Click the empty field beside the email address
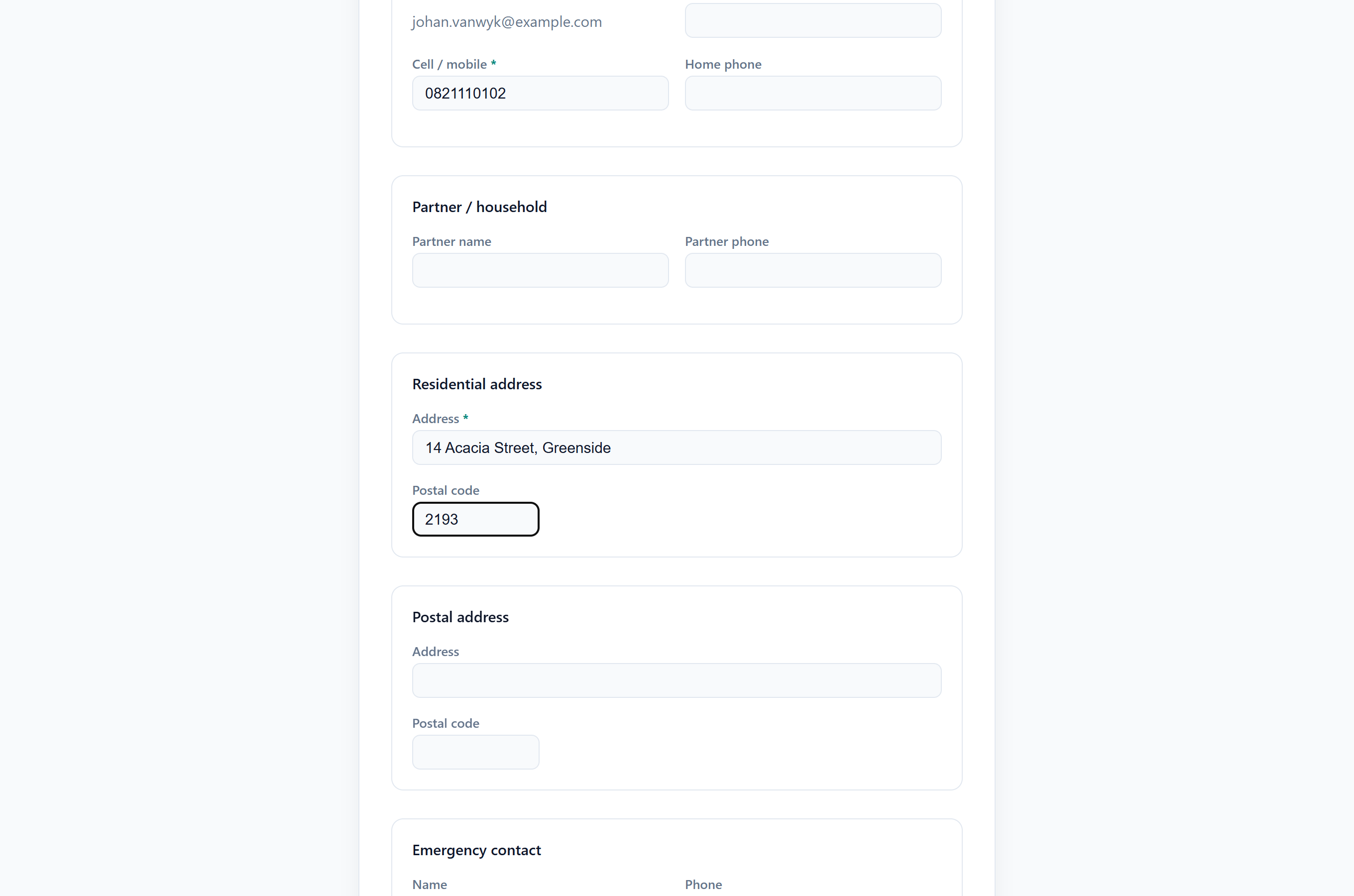1354x896 pixels. point(813,20)
